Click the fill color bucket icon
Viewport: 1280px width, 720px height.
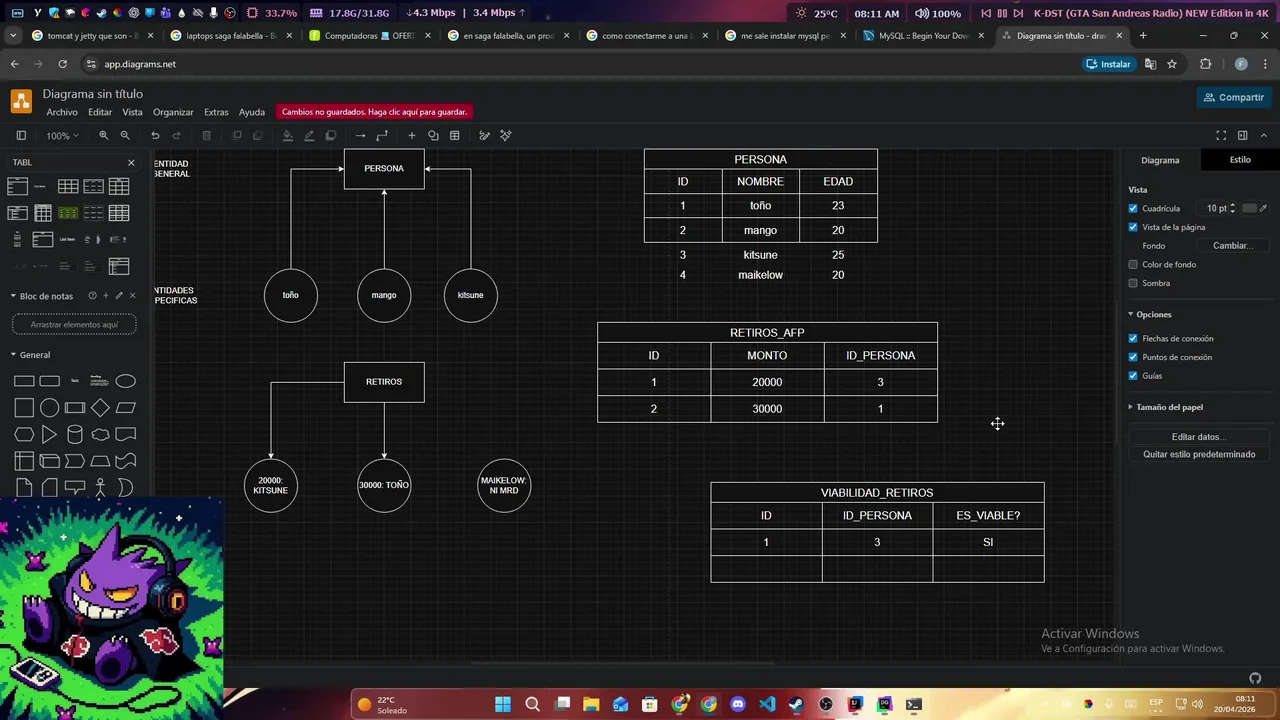288,135
